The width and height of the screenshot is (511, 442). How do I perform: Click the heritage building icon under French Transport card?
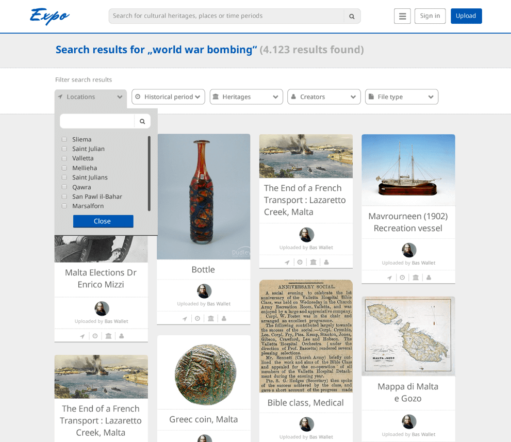coord(313,262)
